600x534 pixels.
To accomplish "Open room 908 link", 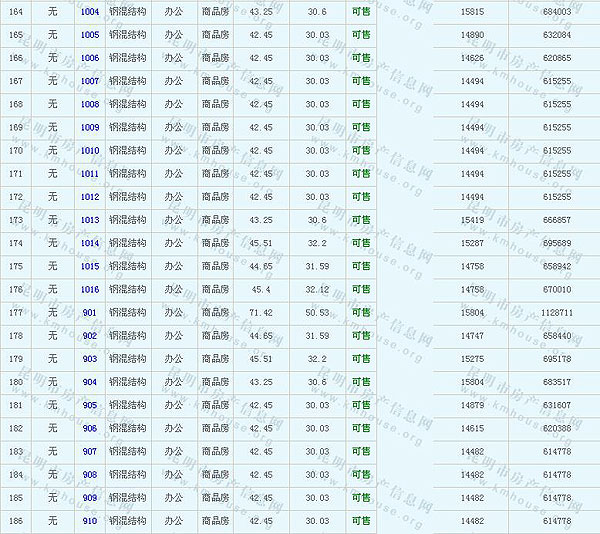I will 90,475.
